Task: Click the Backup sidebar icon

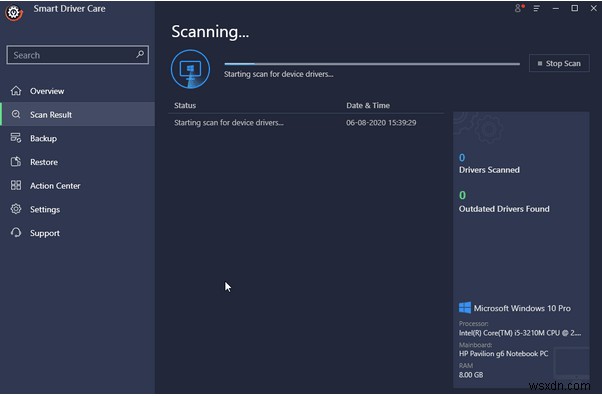Action: (x=16, y=138)
